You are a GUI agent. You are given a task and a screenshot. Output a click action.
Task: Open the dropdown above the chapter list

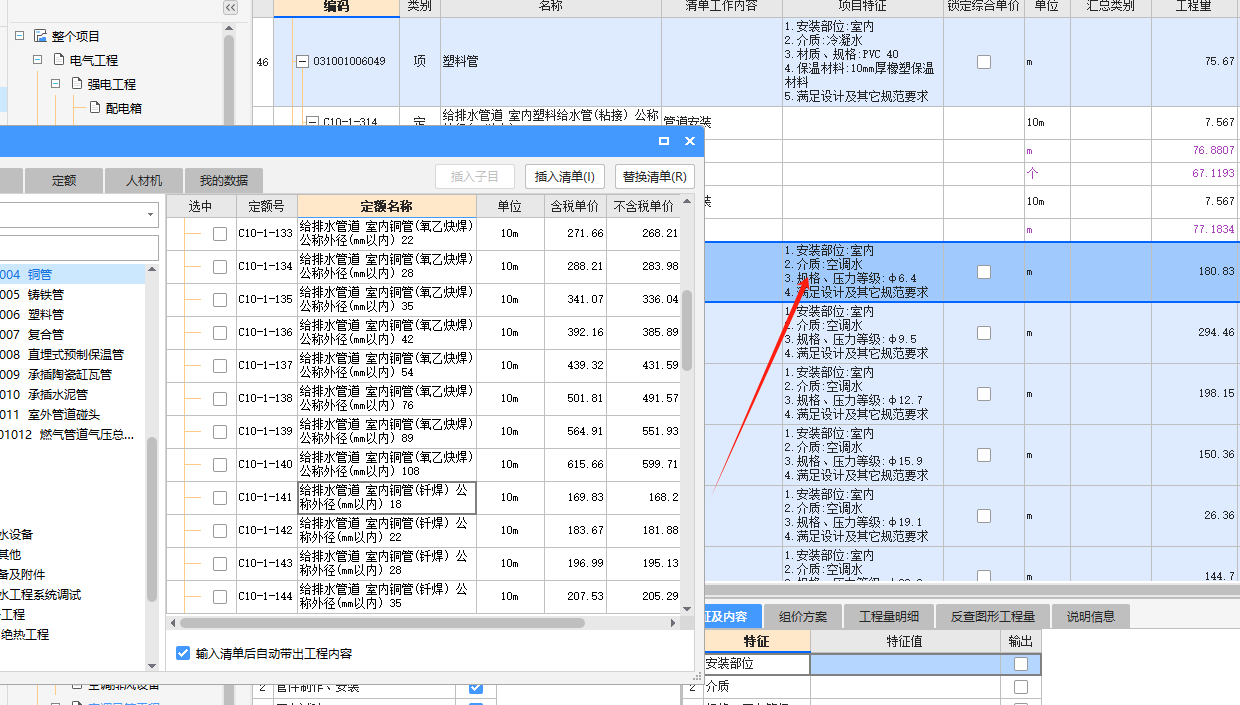click(151, 214)
